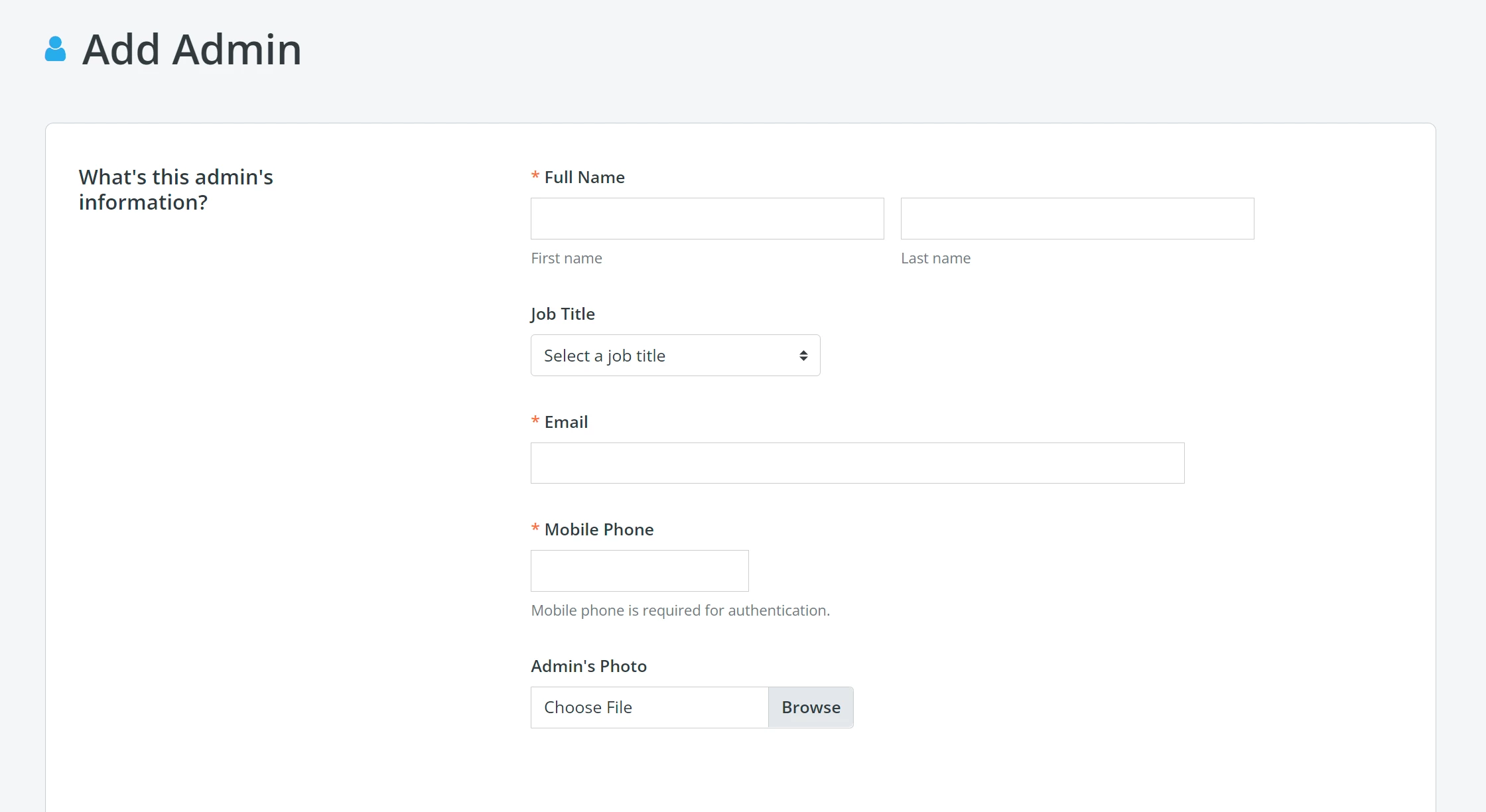Click the red asterisk beside Mobile Phone
Image resolution: width=1486 pixels, height=812 pixels.
(535, 528)
